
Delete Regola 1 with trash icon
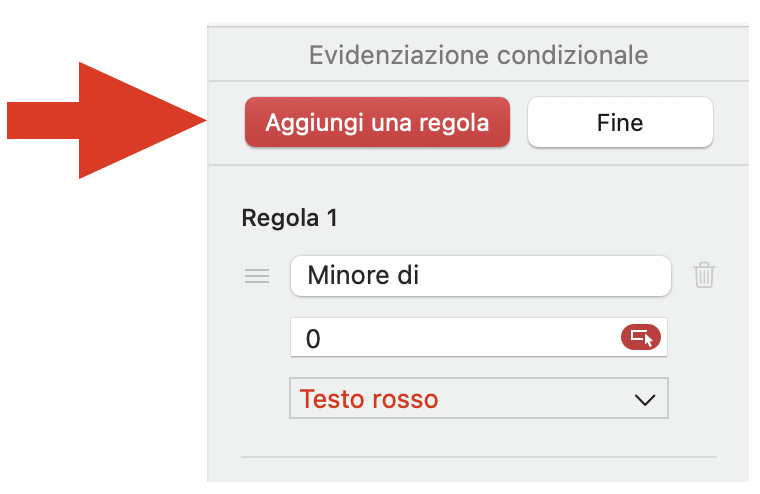[704, 275]
